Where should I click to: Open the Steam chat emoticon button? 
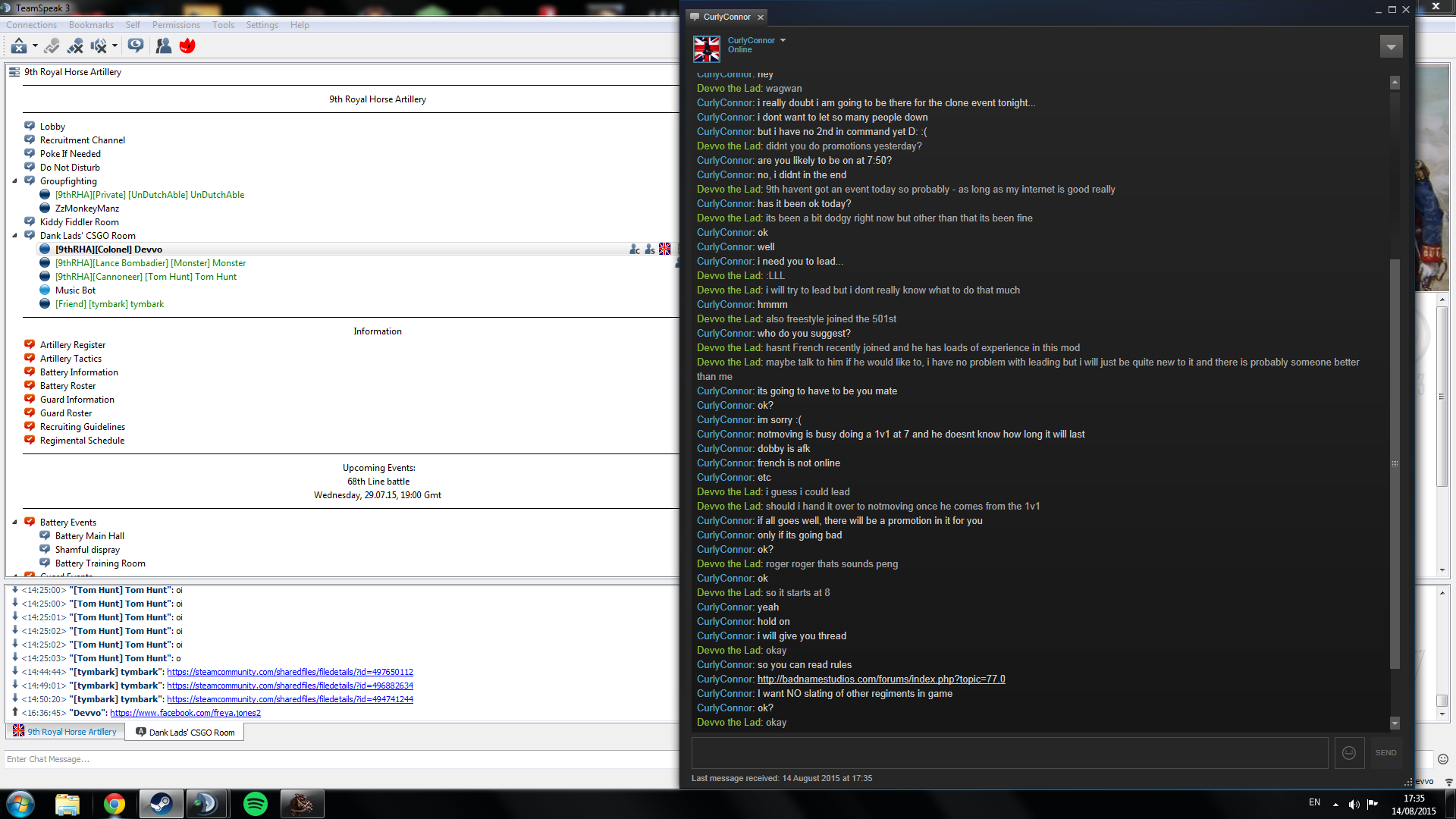pos(1349,753)
